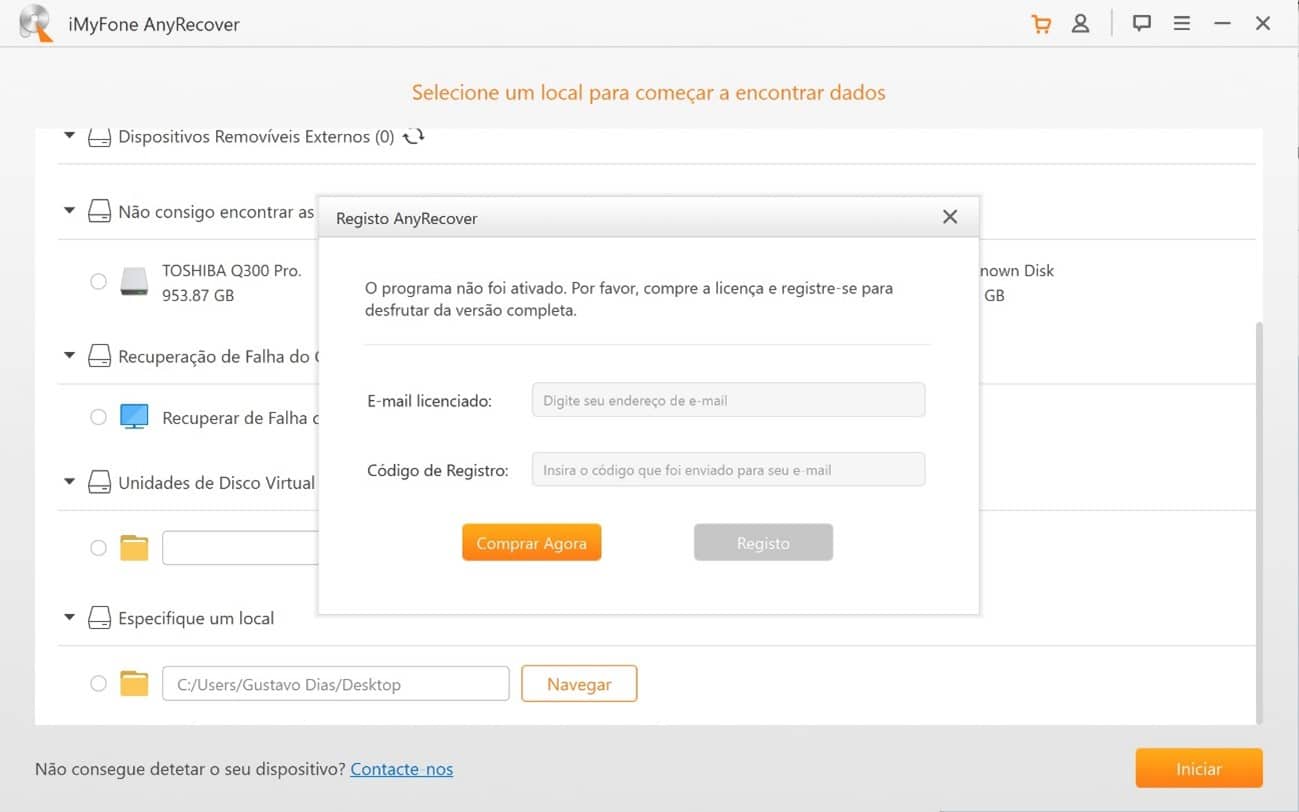Open the Contacte-nos link

click(401, 769)
